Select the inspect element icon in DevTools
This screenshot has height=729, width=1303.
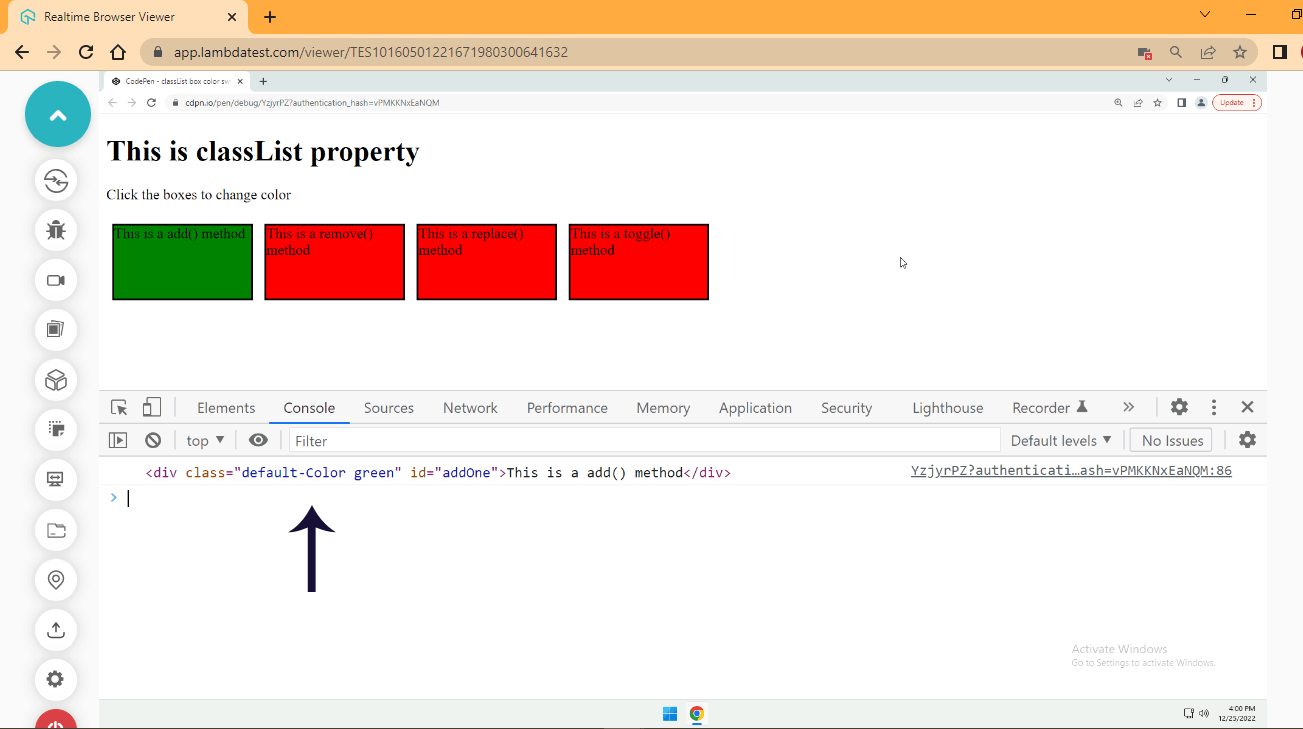(x=117, y=407)
